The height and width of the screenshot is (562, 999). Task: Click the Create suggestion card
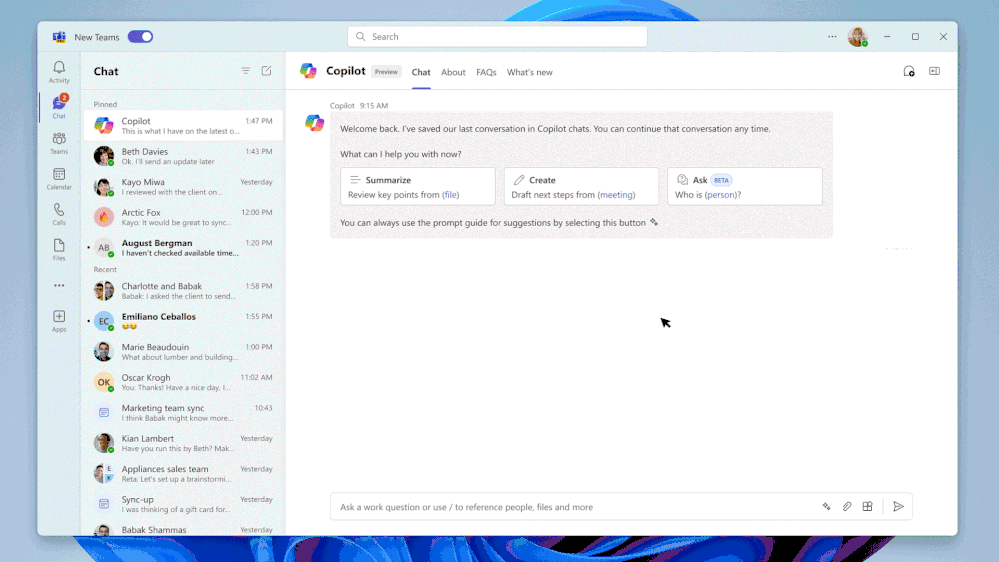point(581,187)
